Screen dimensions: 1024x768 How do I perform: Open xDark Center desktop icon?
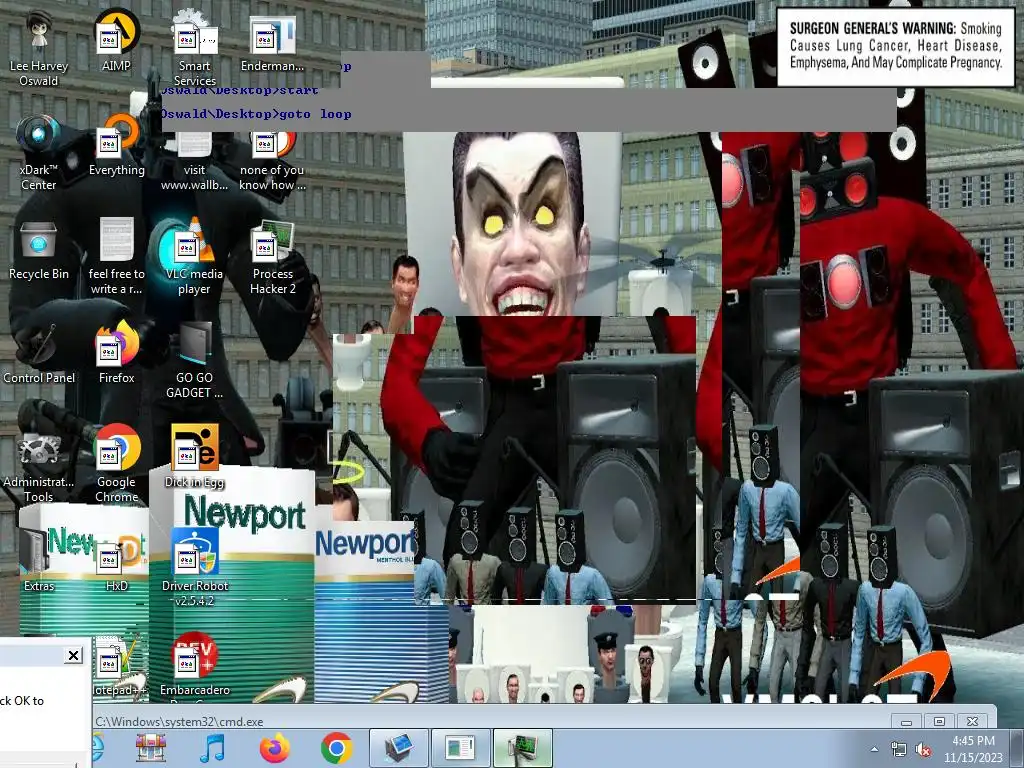(x=39, y=152)
